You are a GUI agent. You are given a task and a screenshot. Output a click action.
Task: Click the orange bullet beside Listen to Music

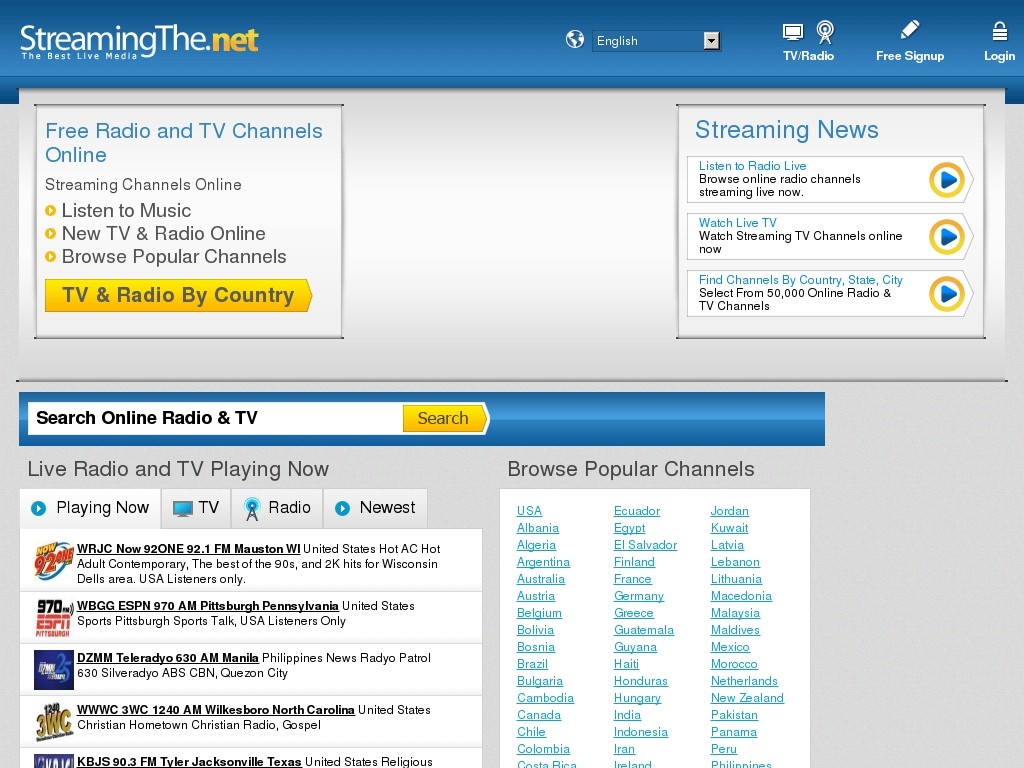click(50, 210)
